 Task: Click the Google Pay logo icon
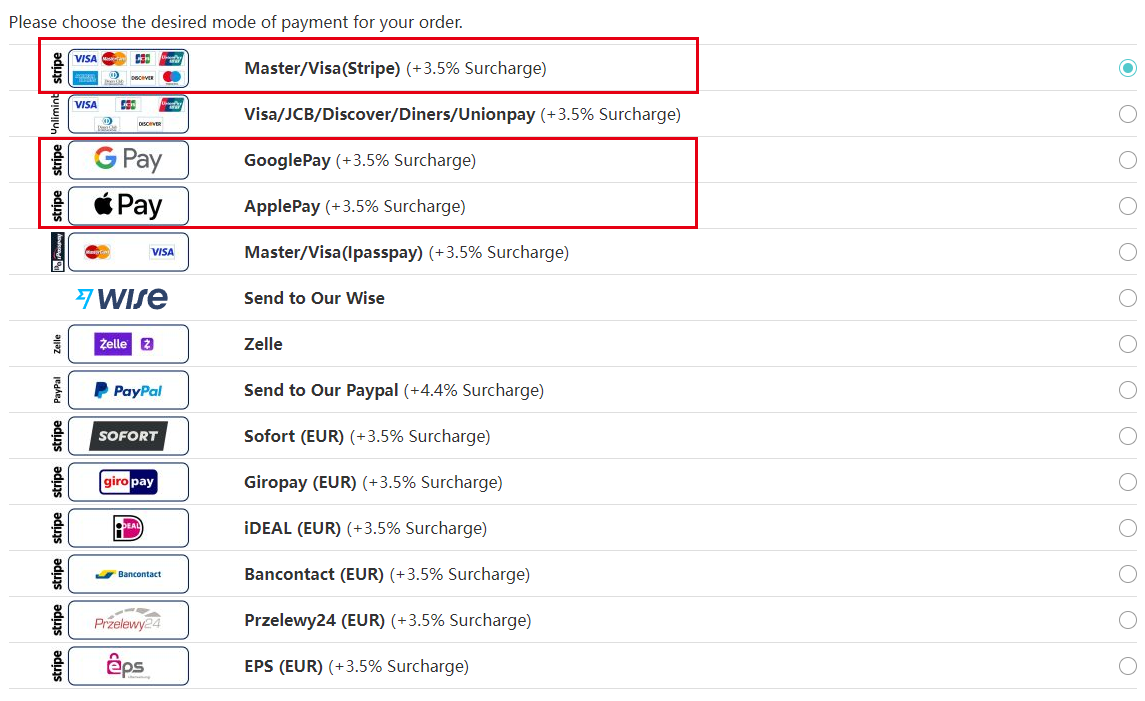tap(128, 160)
